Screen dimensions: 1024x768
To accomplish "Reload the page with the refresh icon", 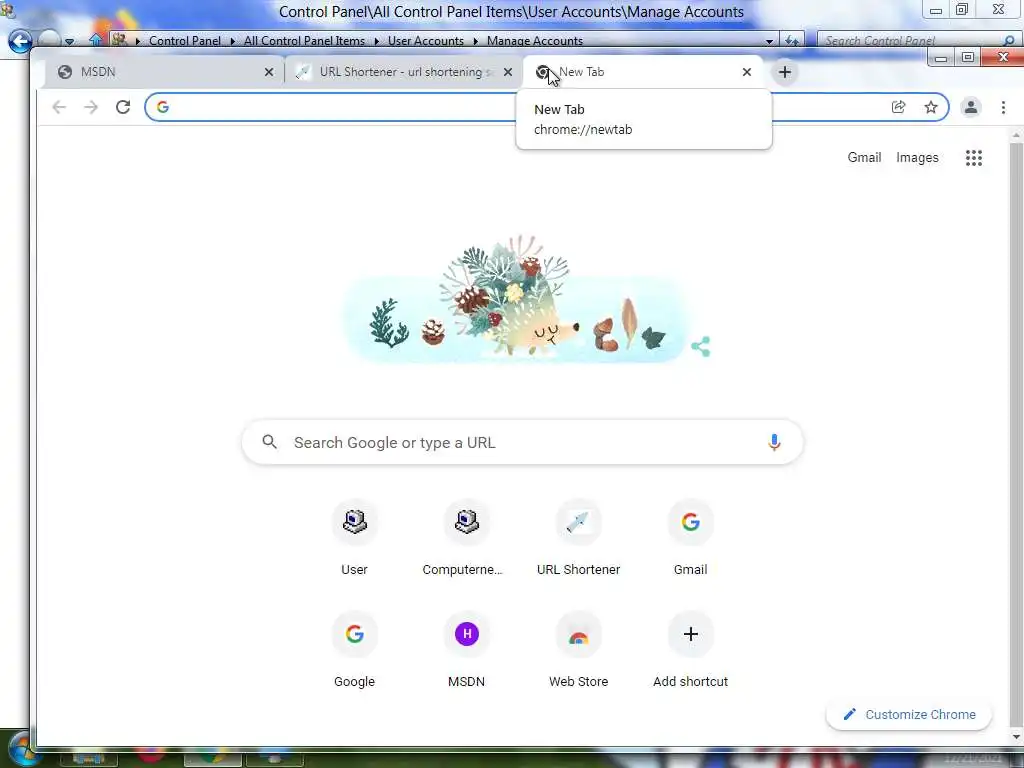I will point(123,107).
